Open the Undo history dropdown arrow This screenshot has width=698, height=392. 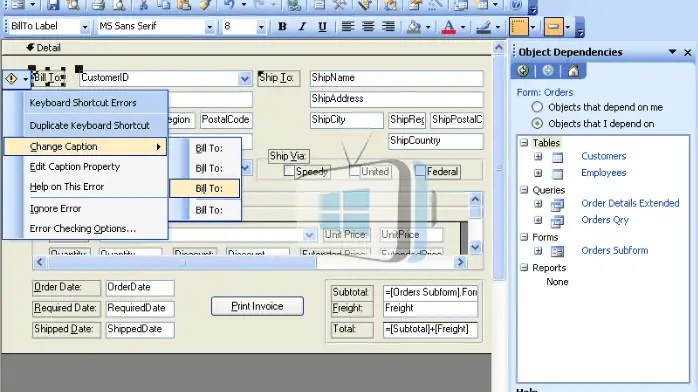click(243, 5)
